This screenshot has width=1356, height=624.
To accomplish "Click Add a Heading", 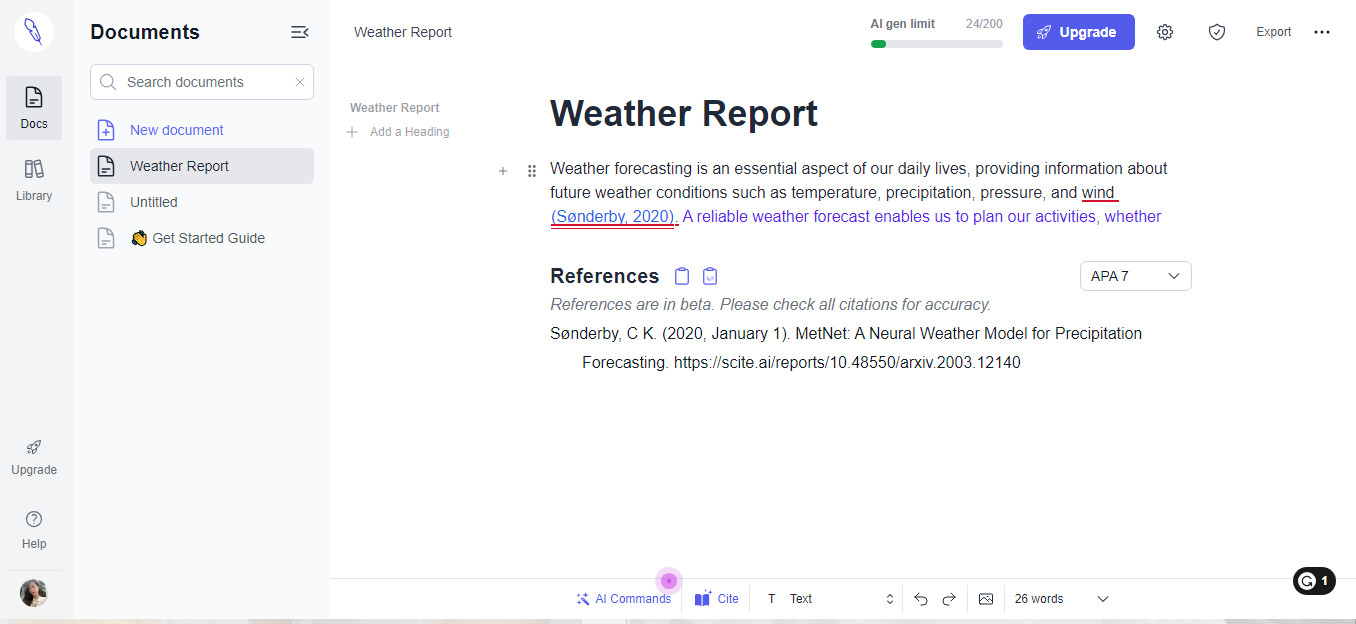I will pos(398,132).
